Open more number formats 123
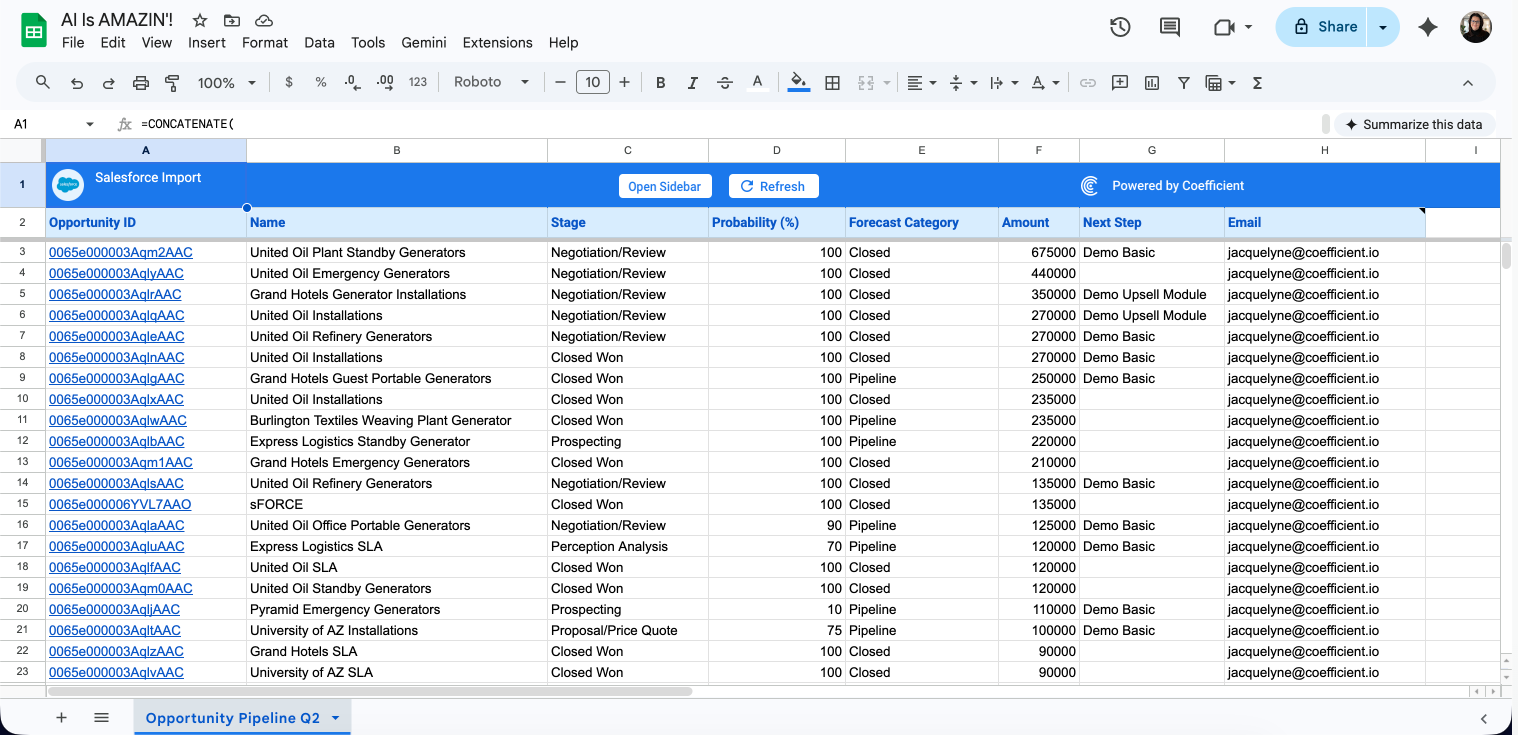This screenshot has height=735, width=1518. tap(418, 82)
